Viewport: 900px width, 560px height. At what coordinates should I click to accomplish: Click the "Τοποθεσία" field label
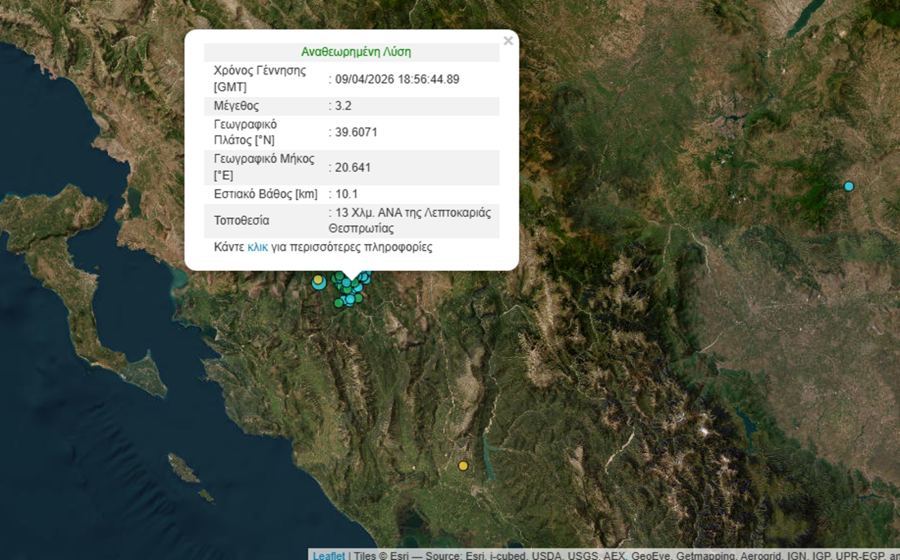pos(242,220)
